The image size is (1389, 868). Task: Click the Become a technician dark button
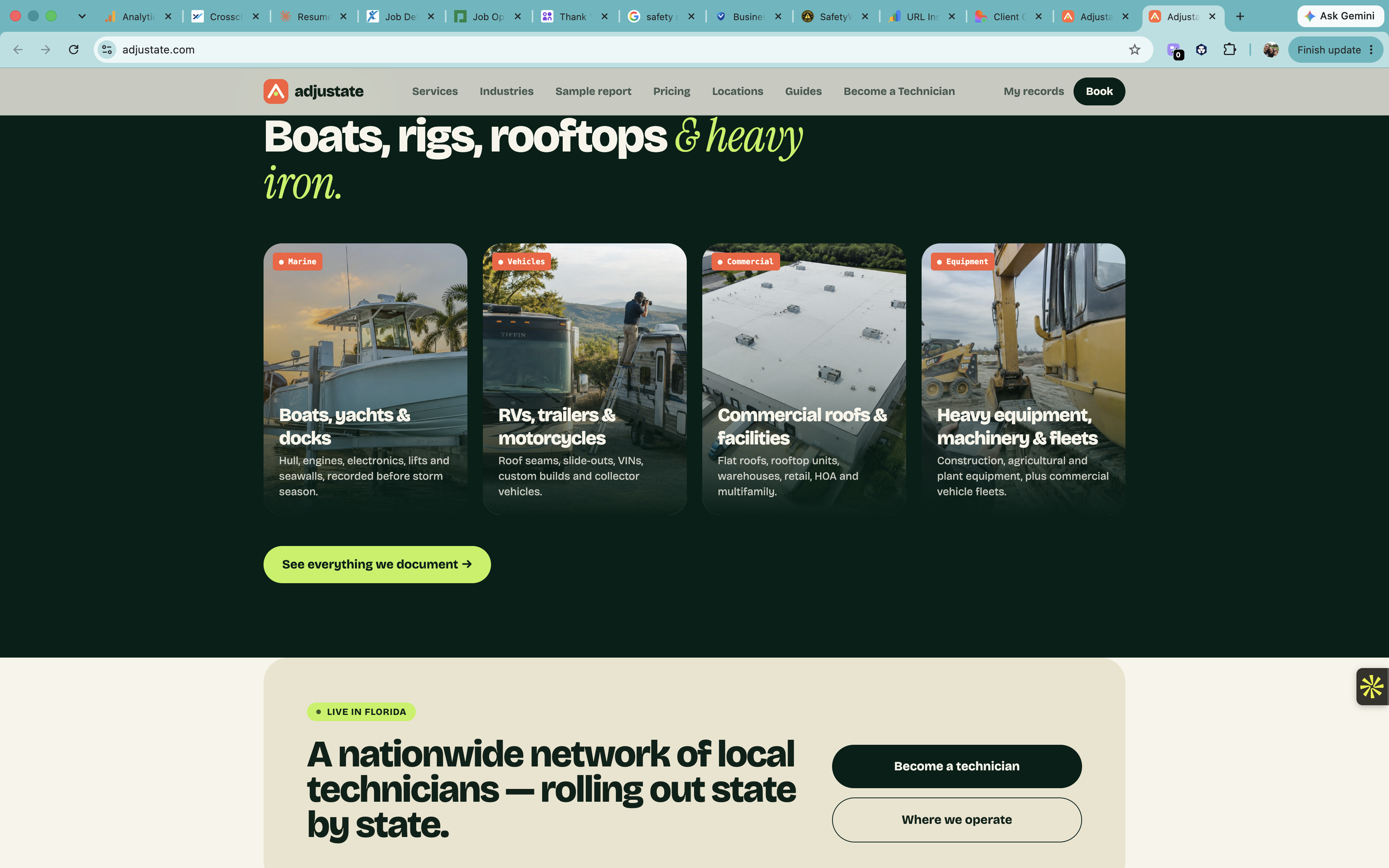coord(957,766)
